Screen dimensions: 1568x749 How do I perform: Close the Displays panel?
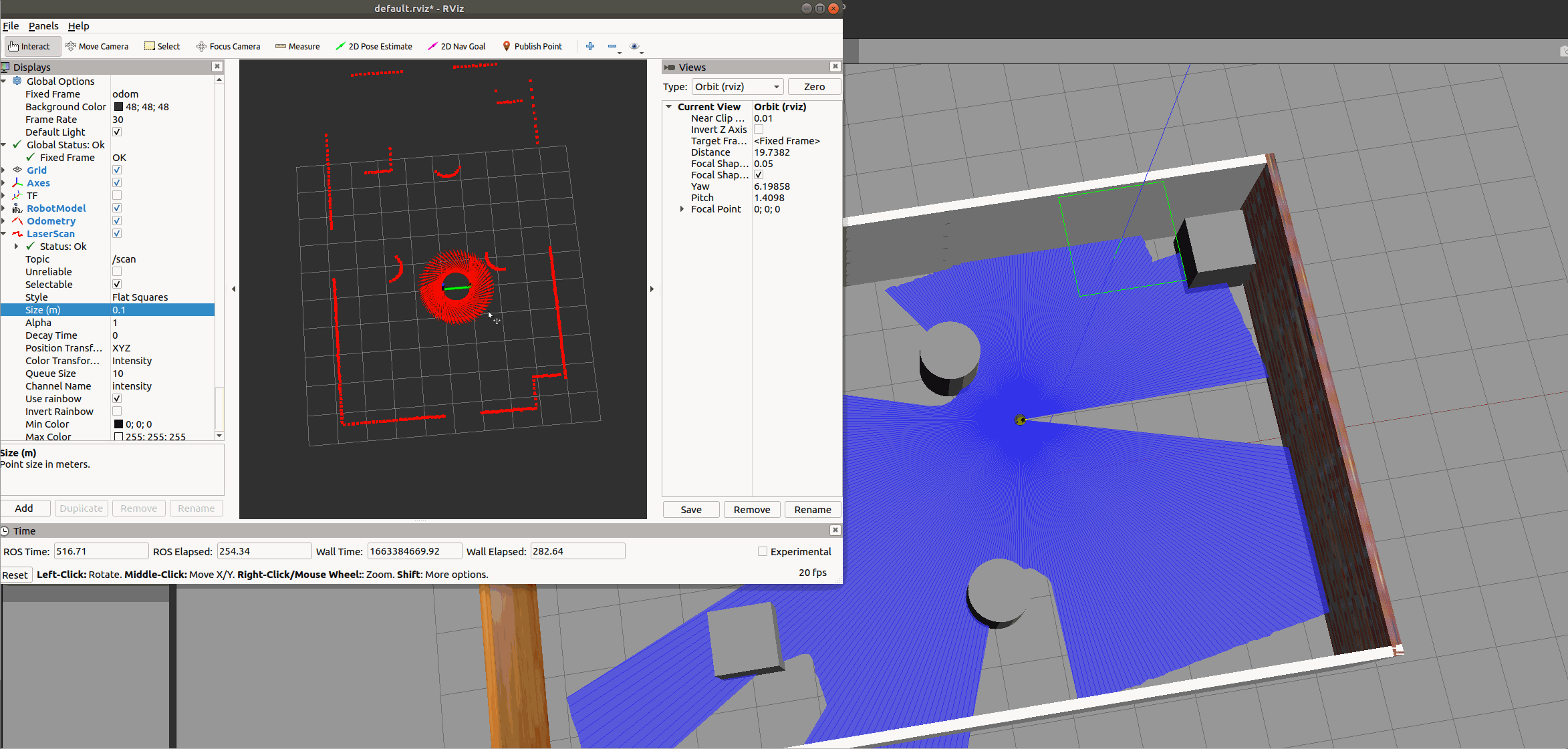pyautogui.click(x=217, y=66)
